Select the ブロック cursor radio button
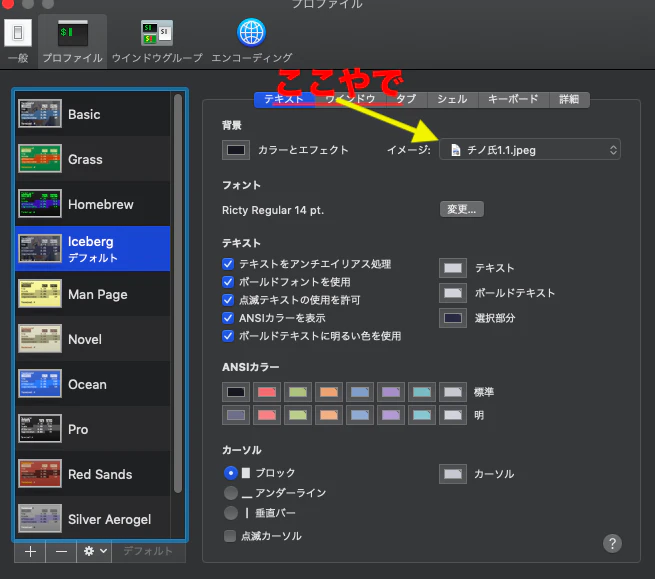 click(x=231, y=473)
